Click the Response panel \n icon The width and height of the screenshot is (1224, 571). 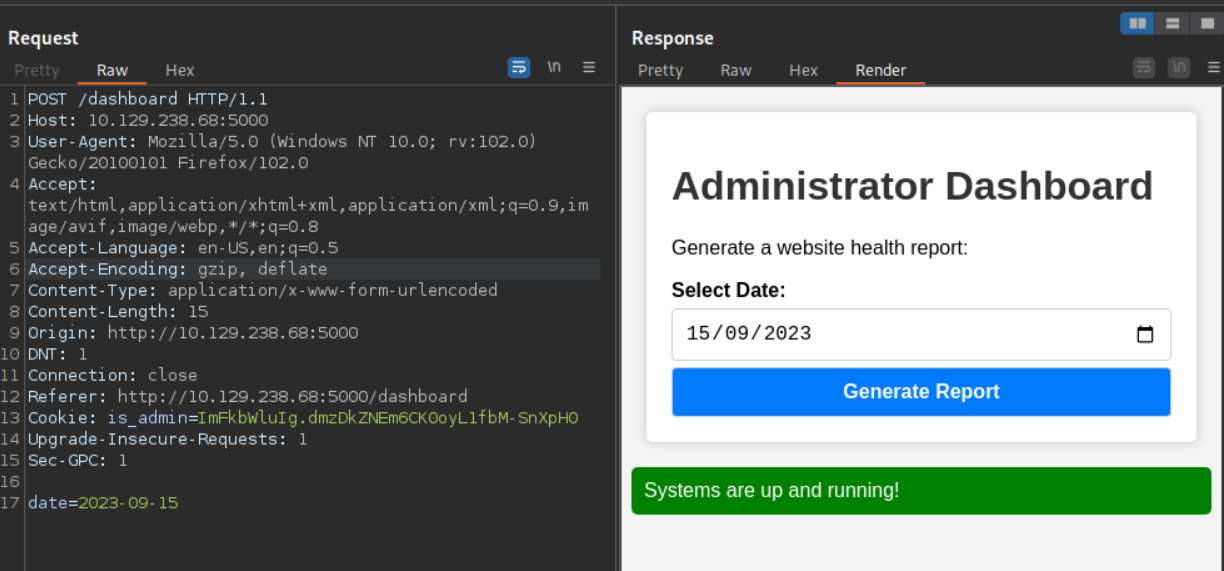click(1179, 67)
